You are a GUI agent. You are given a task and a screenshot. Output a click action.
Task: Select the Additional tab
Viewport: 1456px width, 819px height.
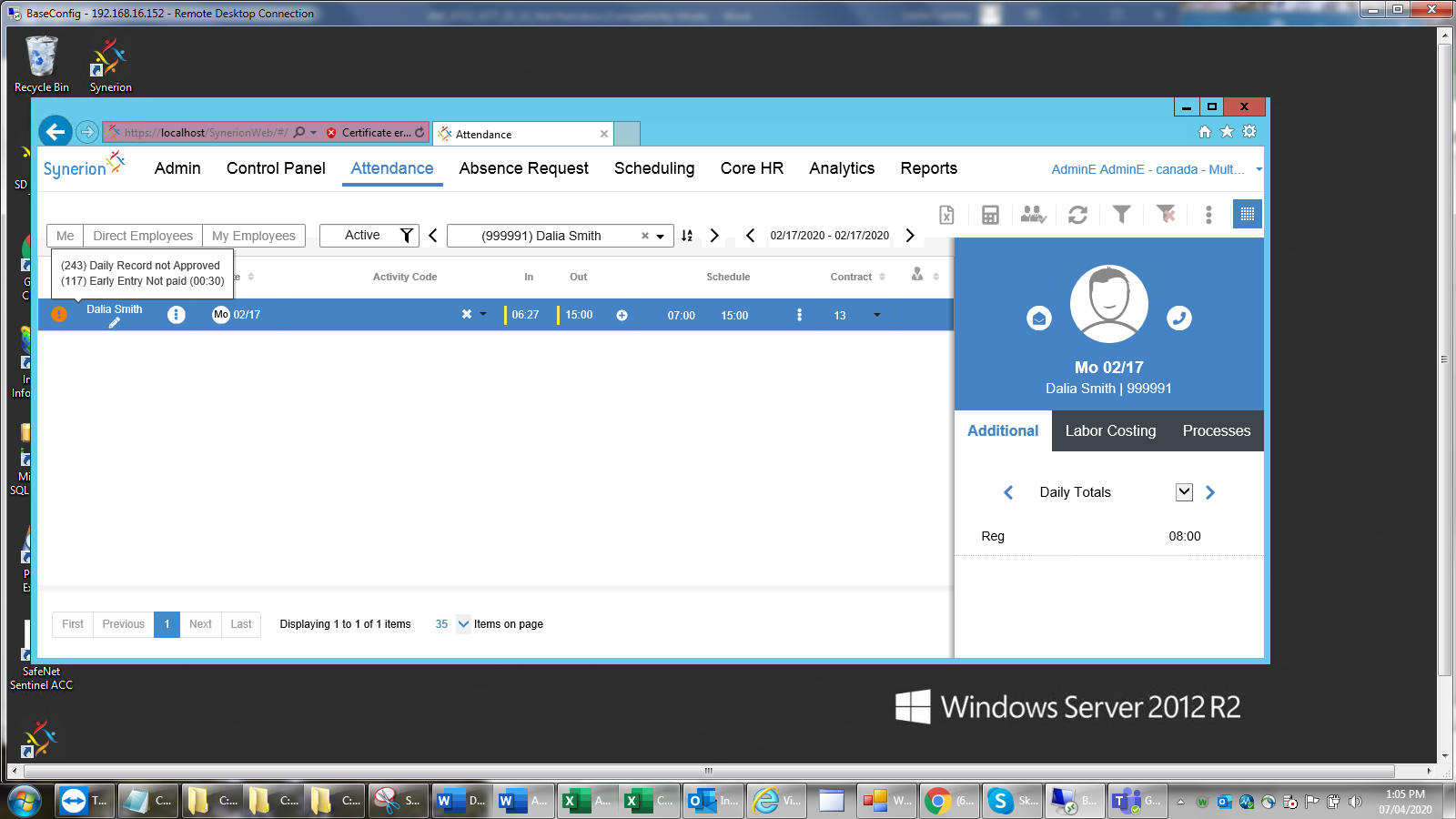tap(1003, 431)
